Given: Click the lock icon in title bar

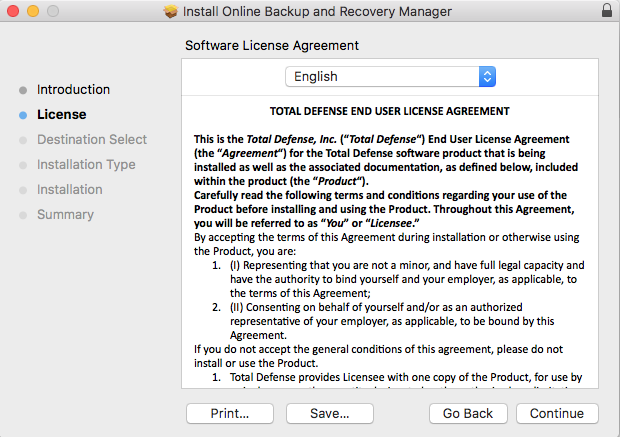Looking at the screenshot, I should coord(607,10).
